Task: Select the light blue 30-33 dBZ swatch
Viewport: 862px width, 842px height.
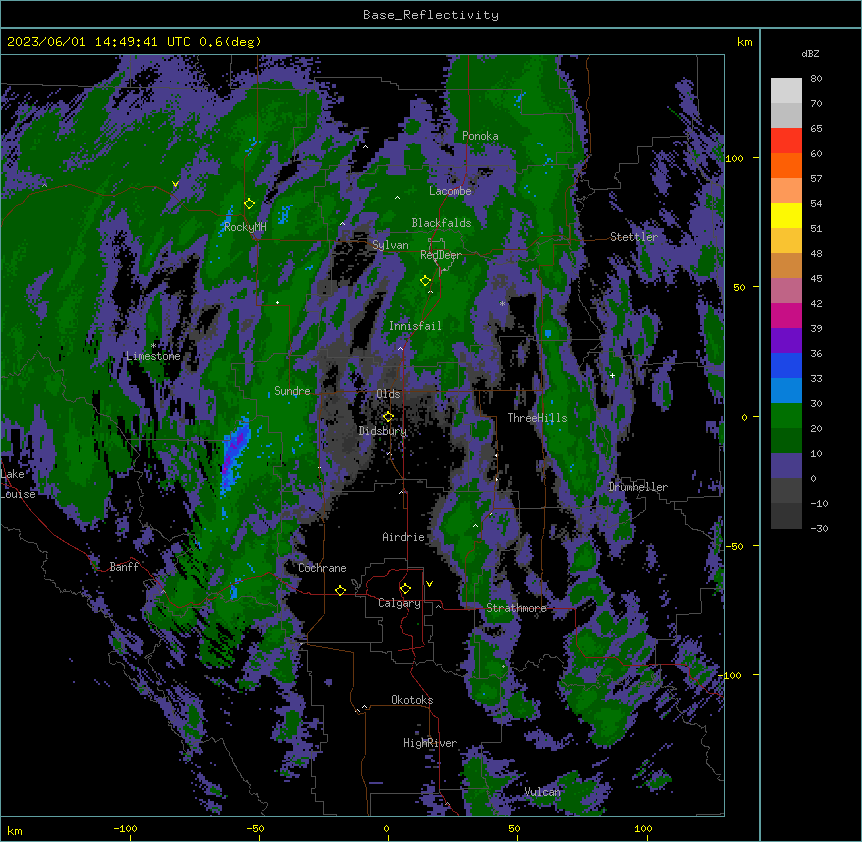Action: pos(786,391)
